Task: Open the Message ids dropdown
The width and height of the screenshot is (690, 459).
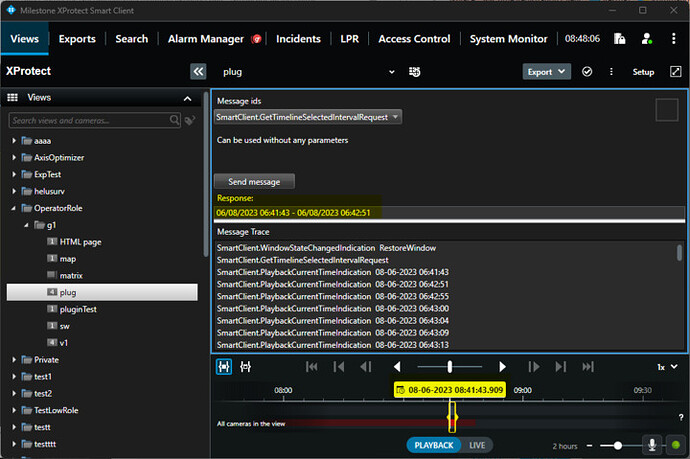Action: pyautogui.click(x=308, y=117)
